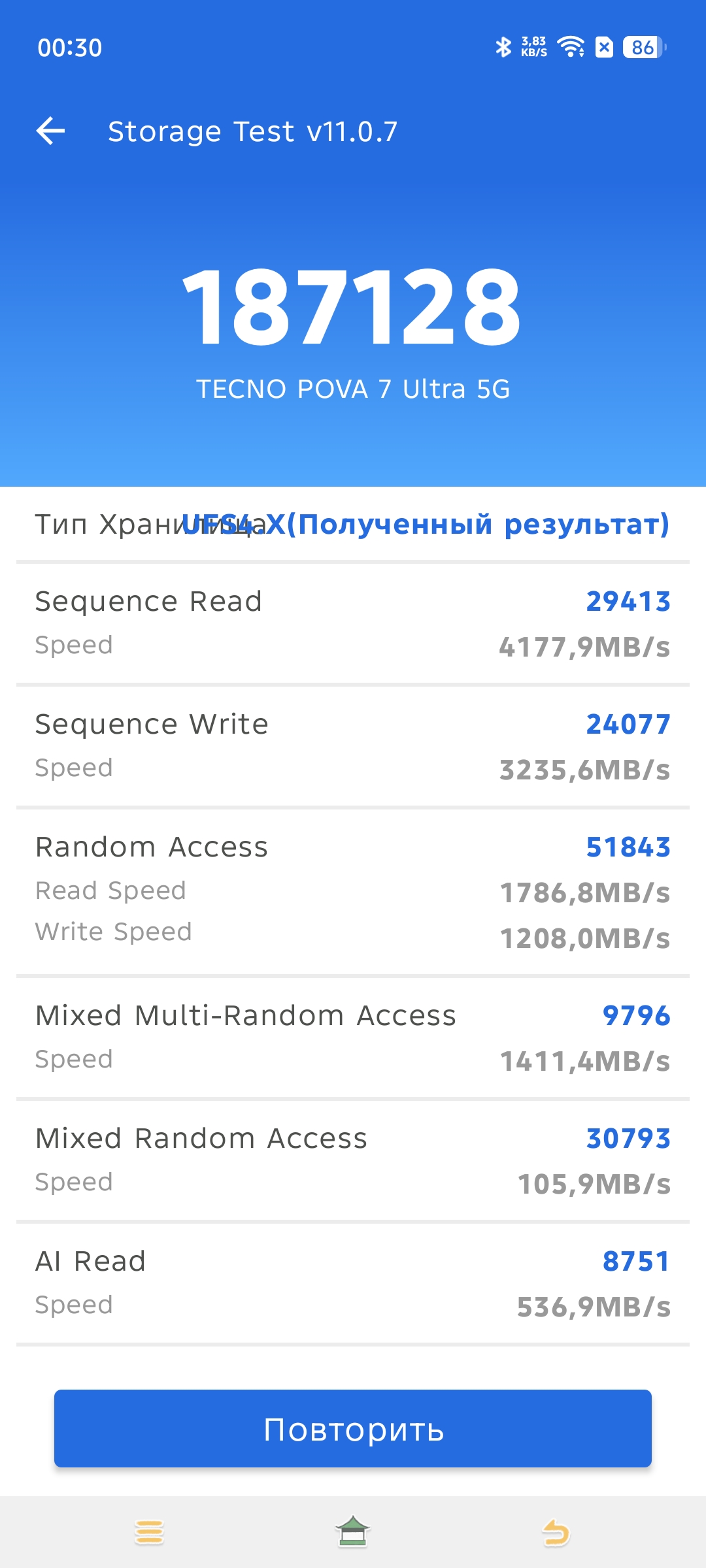Image resolution: width=706 pixels, height=1568 pixels.
Task: Tap the battery level indicator
Action: 644,47
